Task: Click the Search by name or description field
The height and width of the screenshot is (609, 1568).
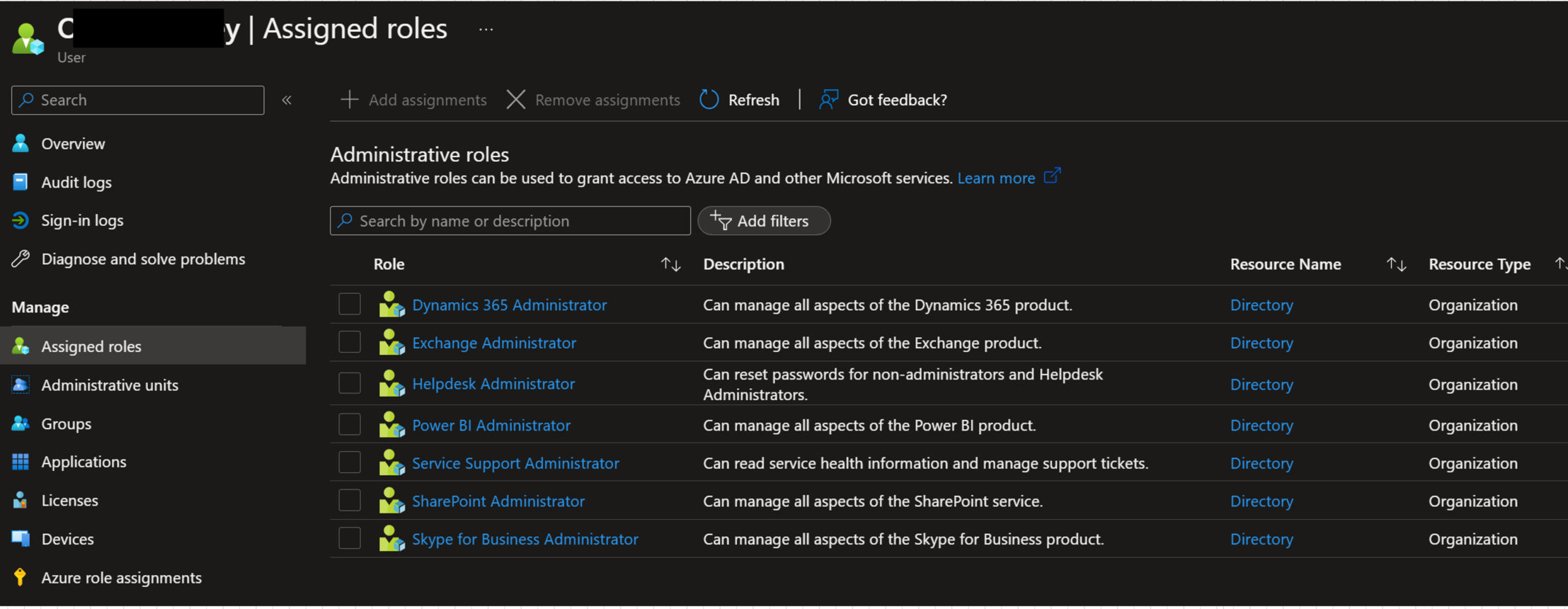Action: (x=510, y=220)
